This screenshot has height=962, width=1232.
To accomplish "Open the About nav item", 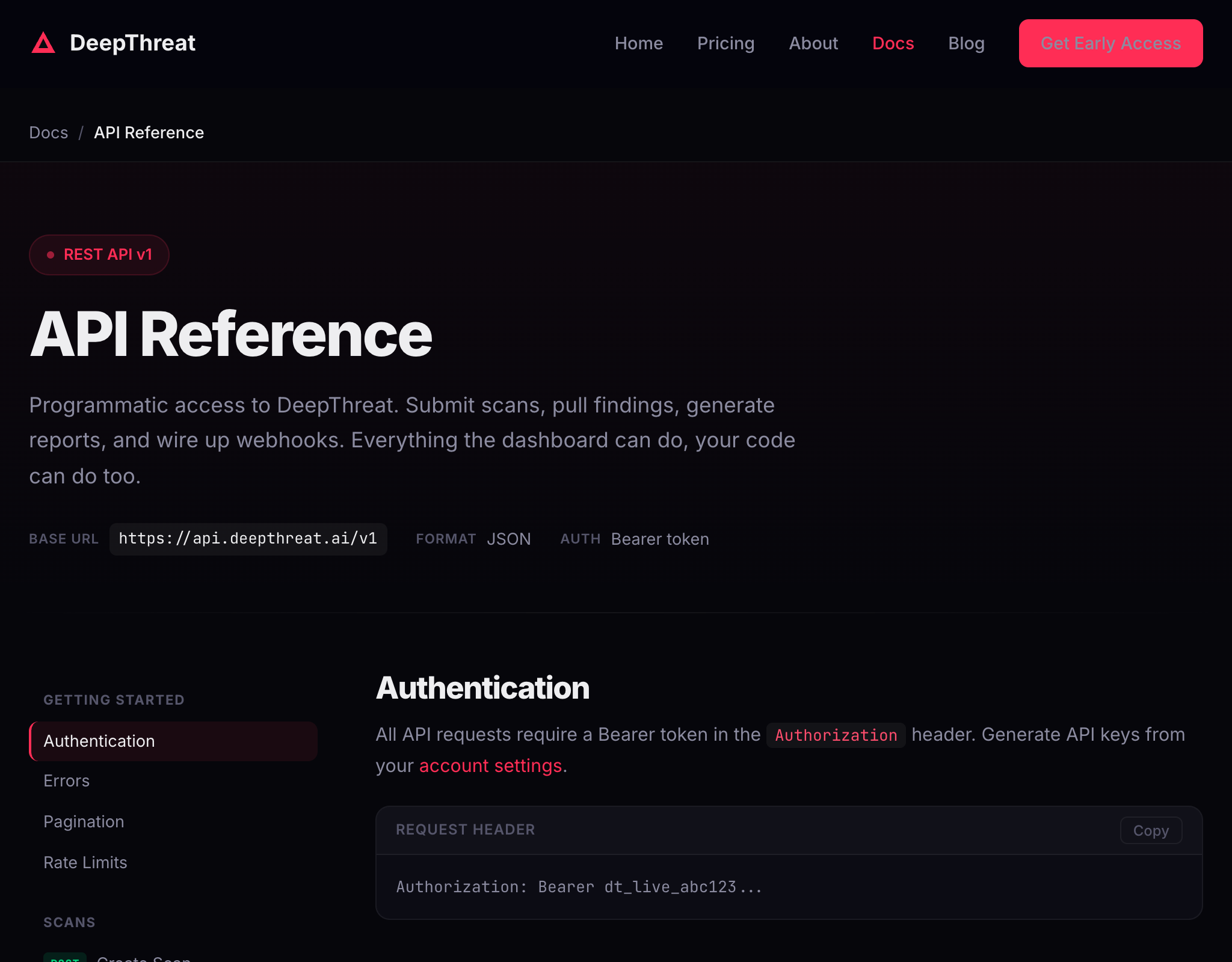I will click(x=813, y=43).
